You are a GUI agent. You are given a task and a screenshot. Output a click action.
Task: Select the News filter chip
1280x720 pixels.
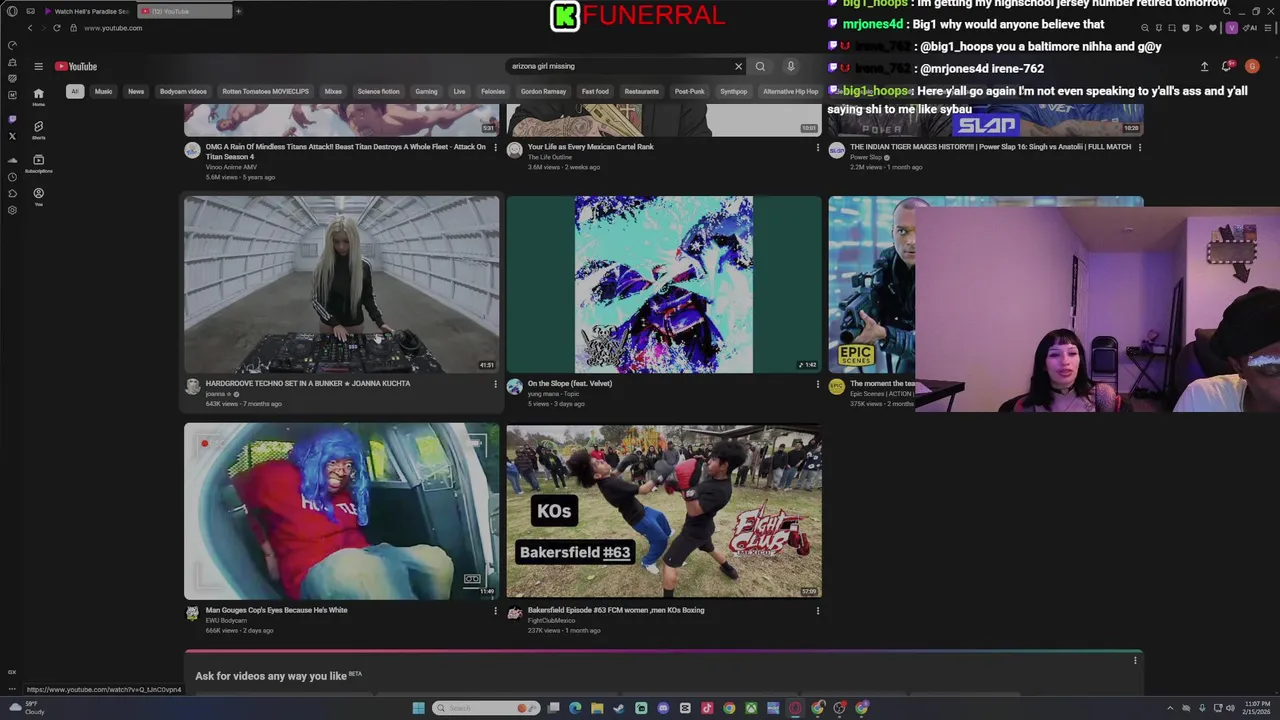136,91
